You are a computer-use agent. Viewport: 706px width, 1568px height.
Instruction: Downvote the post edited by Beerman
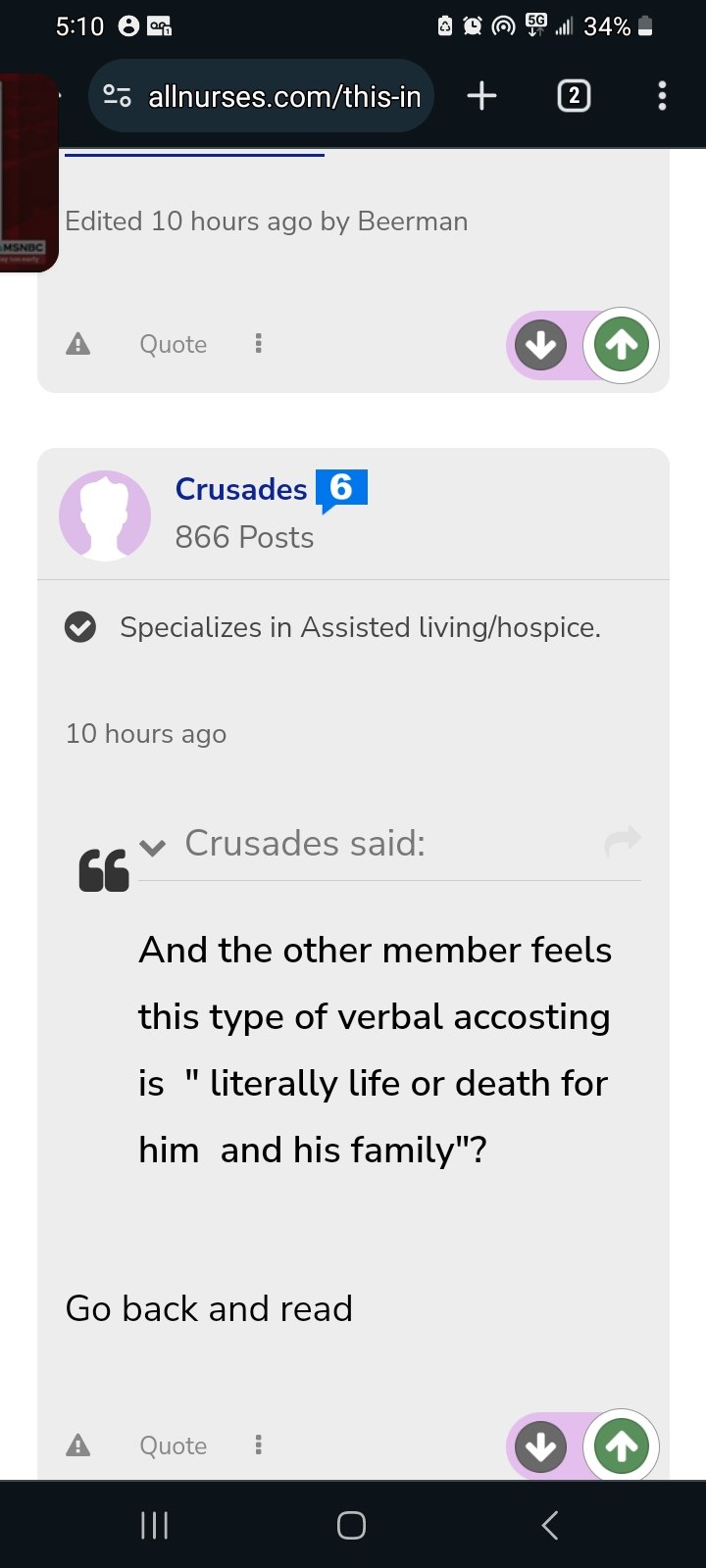pos(541,344)
